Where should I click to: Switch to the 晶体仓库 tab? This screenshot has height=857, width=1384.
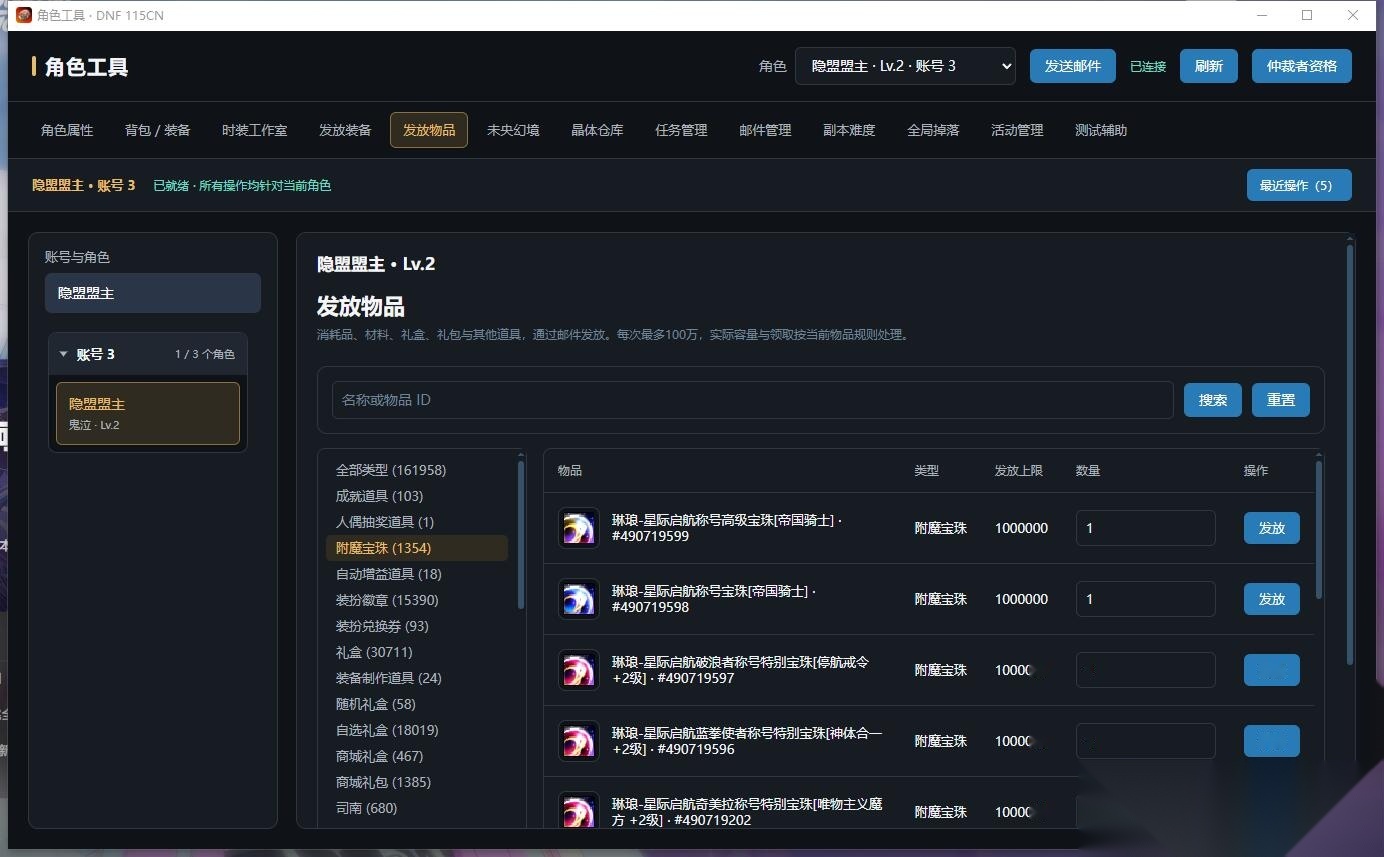(x=597, y=130)
